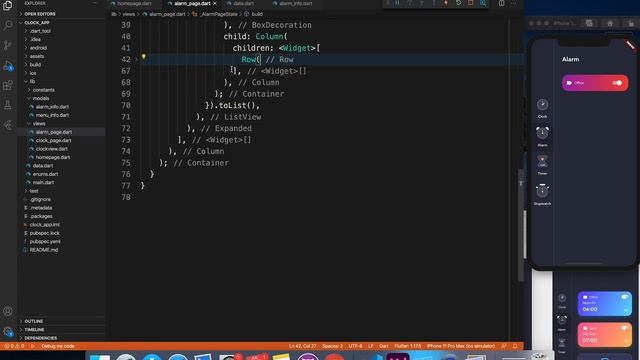This screenshot has width=640, height=360.
Task: Open the Accounts icon in activity bar
Action: (x=7, y=311)
